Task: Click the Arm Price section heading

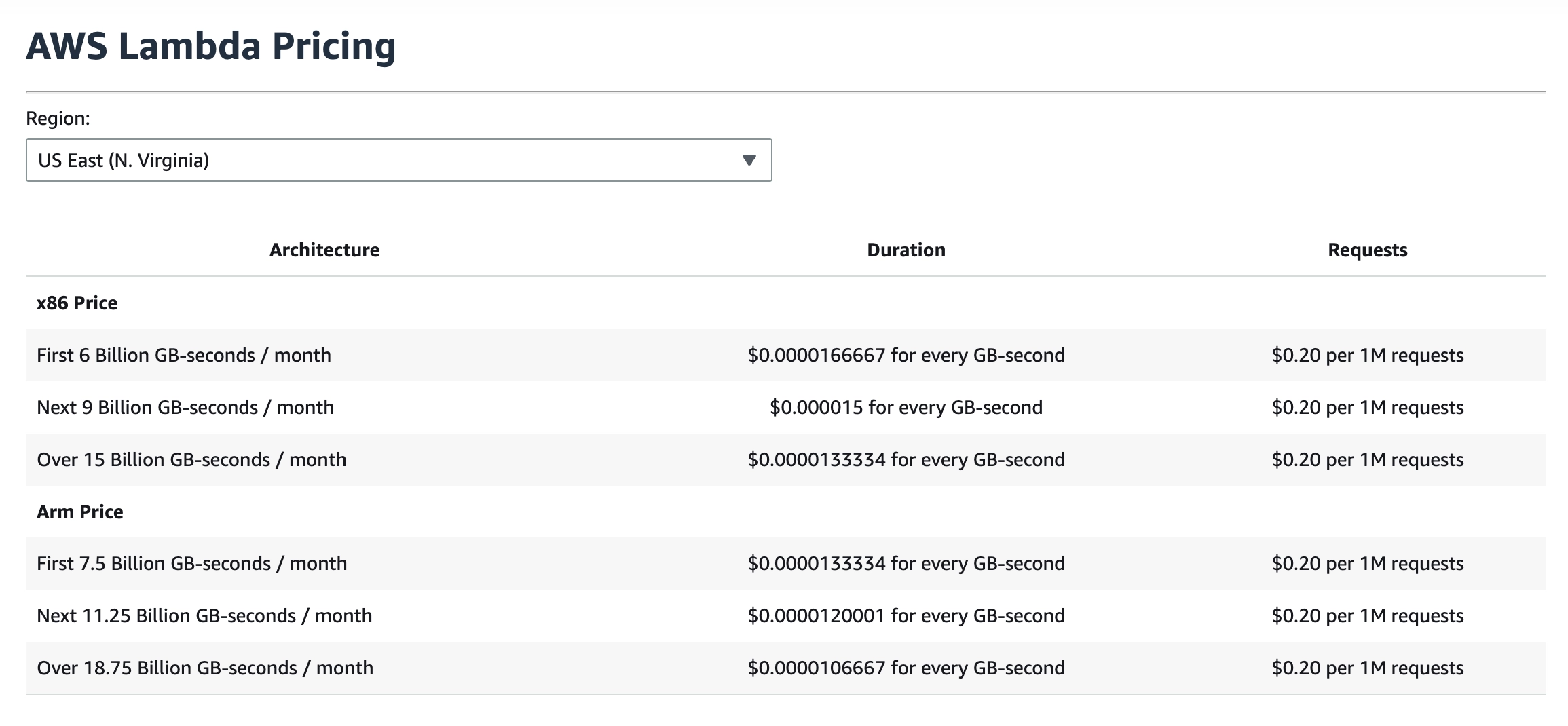Action: 79,512
